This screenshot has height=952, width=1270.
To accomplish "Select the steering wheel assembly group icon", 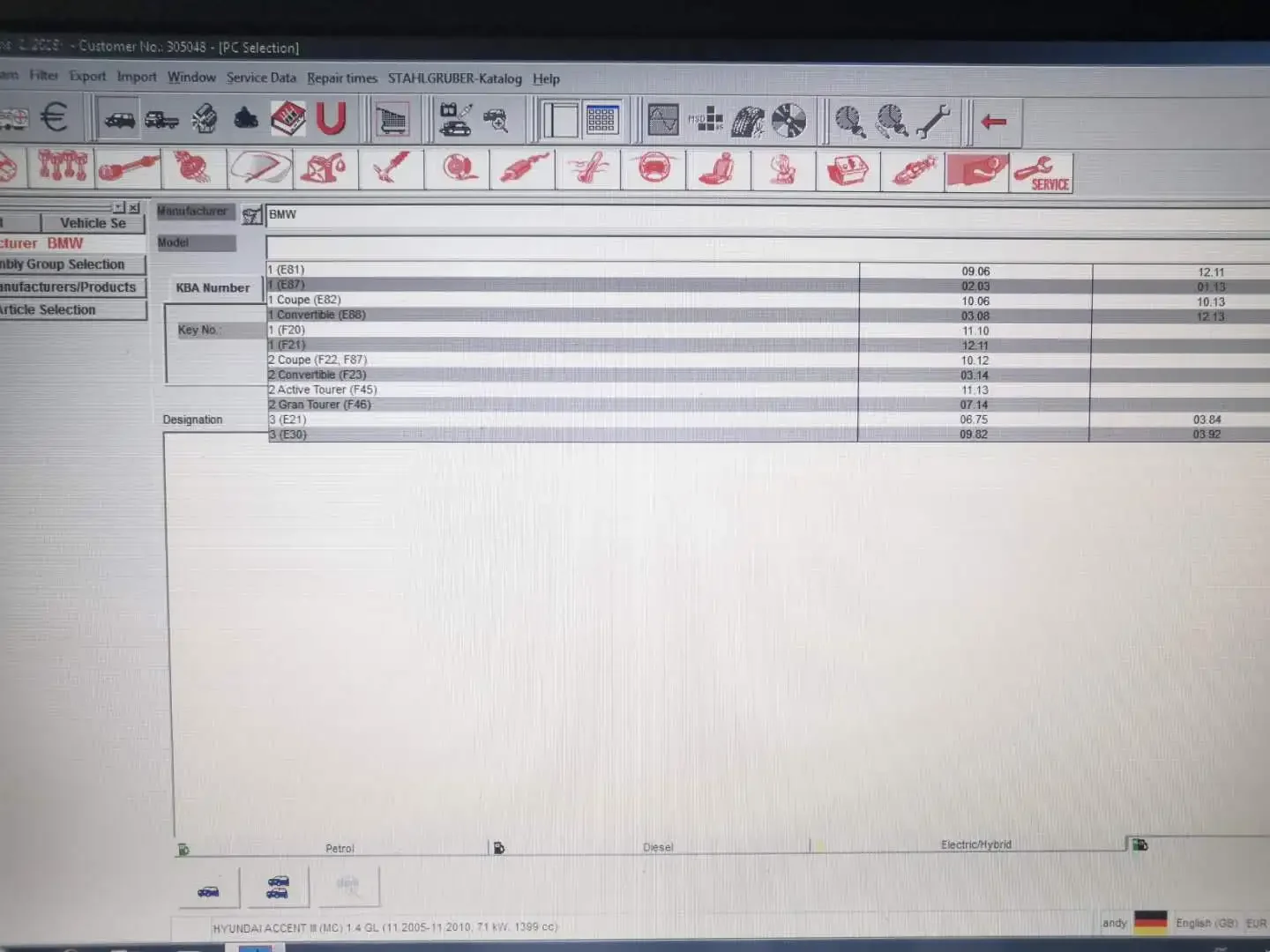I will (x=654, y=169).
